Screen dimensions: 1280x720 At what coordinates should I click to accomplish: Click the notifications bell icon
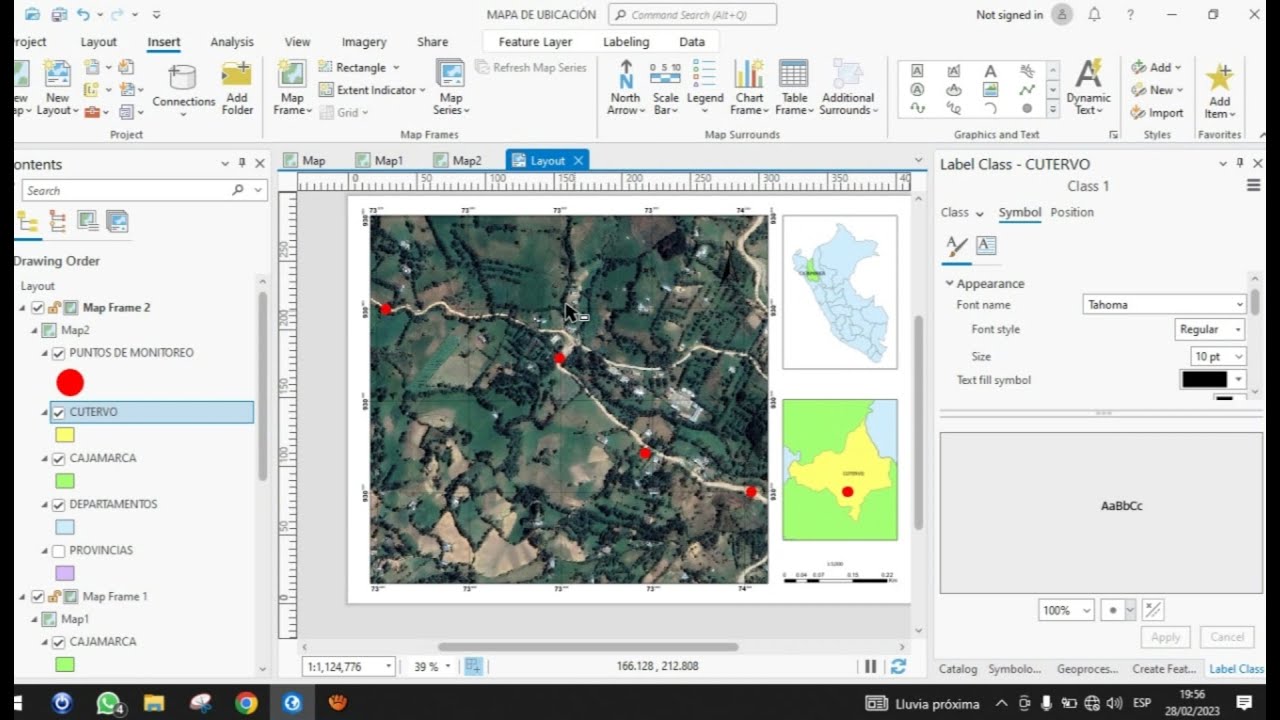(x=1094, y=15)
